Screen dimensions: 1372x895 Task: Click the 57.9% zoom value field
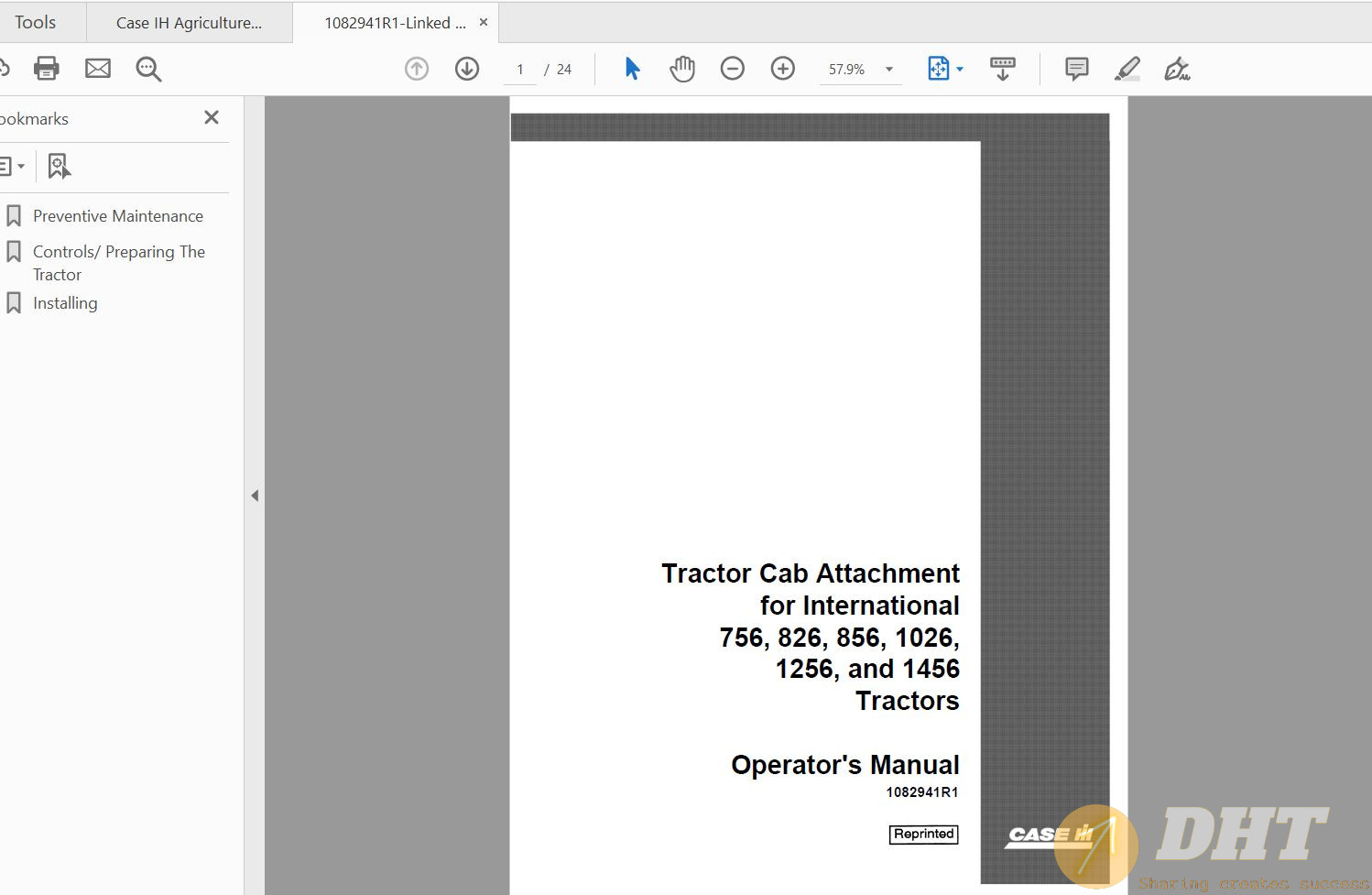point(847,70)
